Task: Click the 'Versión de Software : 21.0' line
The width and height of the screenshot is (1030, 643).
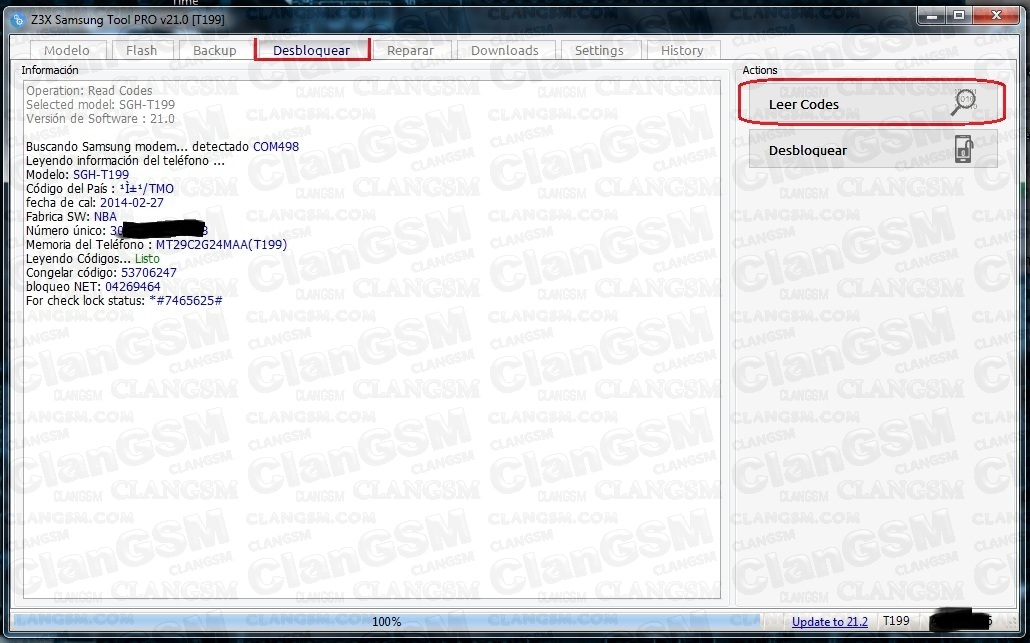Action: 101,119
